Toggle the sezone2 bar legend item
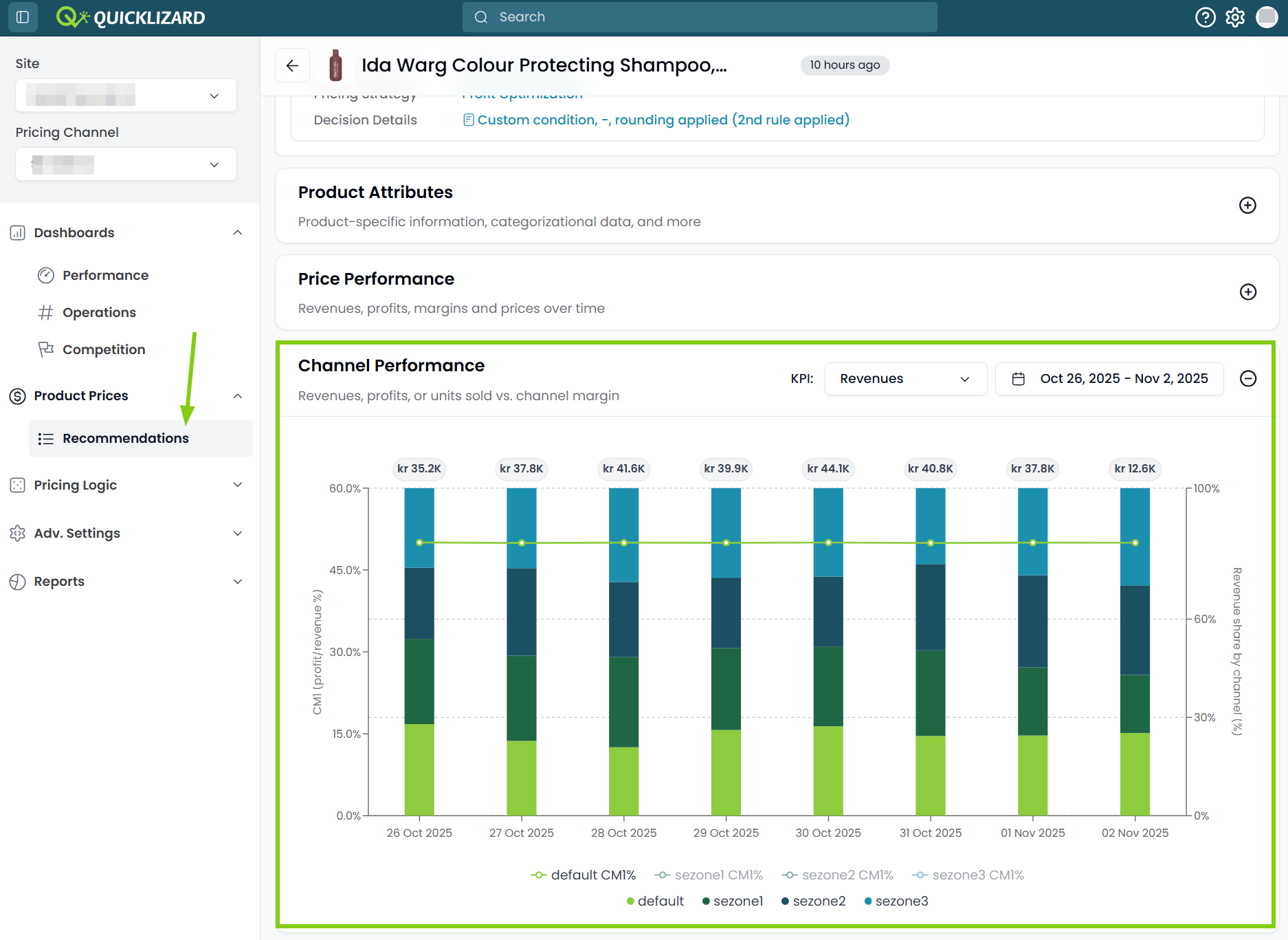 814,901
